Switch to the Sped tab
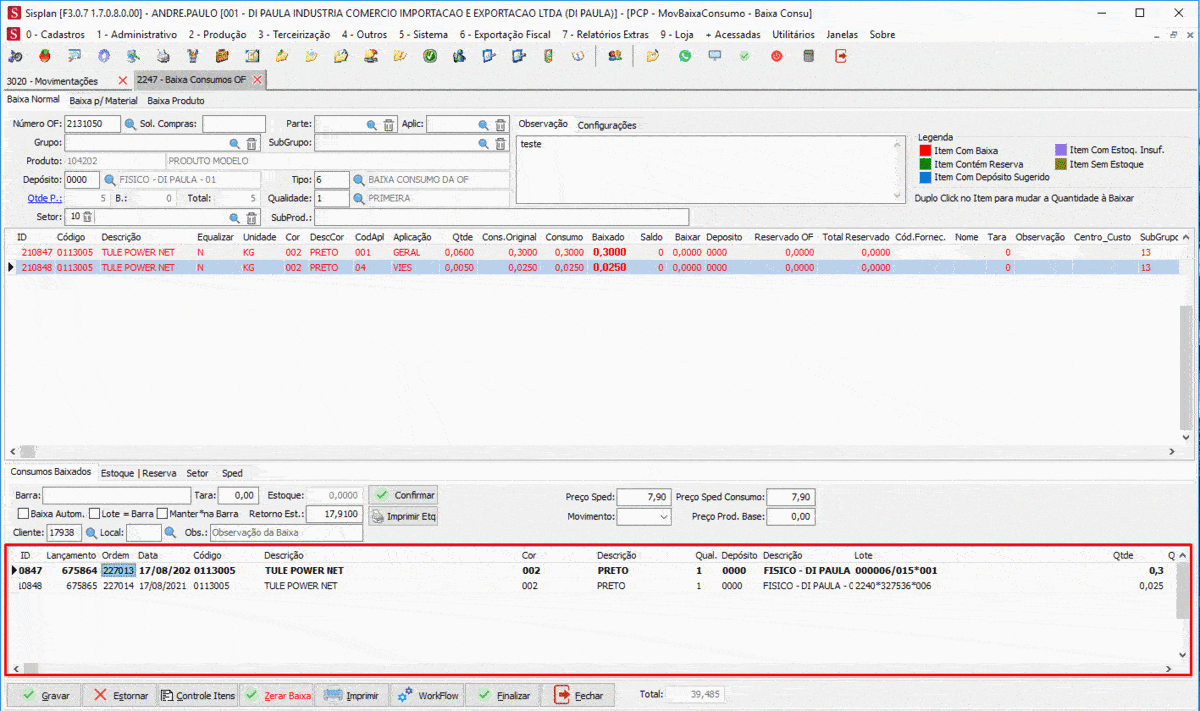 232,473
